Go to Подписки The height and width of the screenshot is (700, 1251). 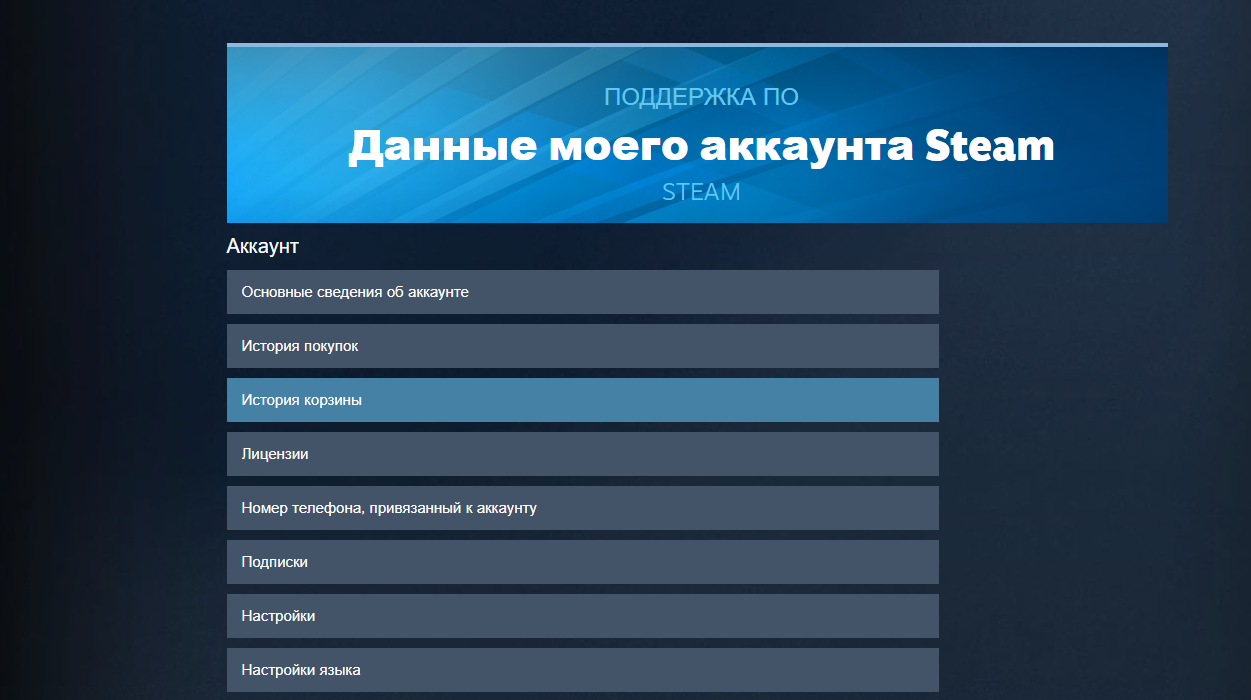[582, 562]
